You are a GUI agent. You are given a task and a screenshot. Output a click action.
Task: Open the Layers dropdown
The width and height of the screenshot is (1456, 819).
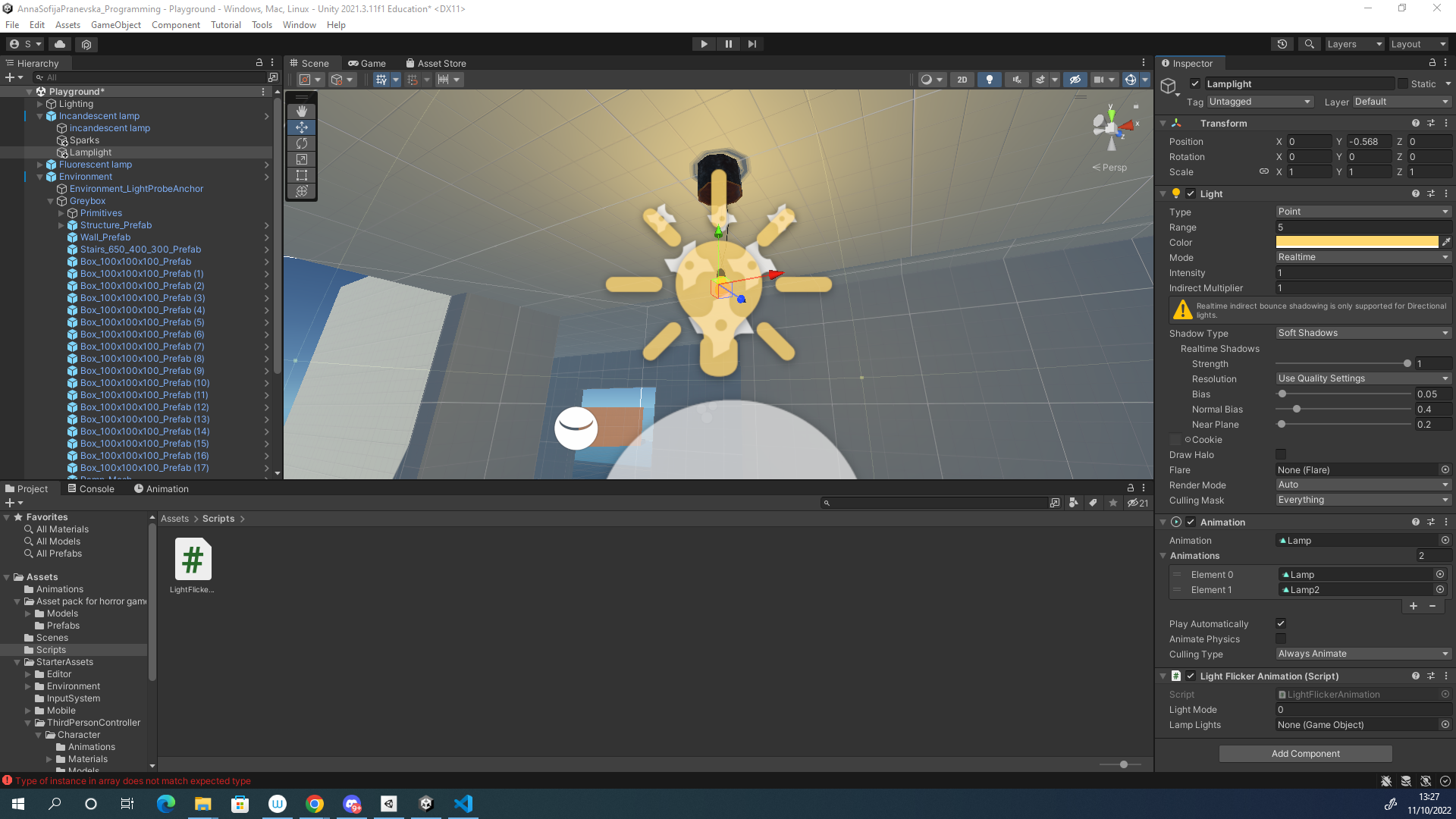(x=1354, y=44)
